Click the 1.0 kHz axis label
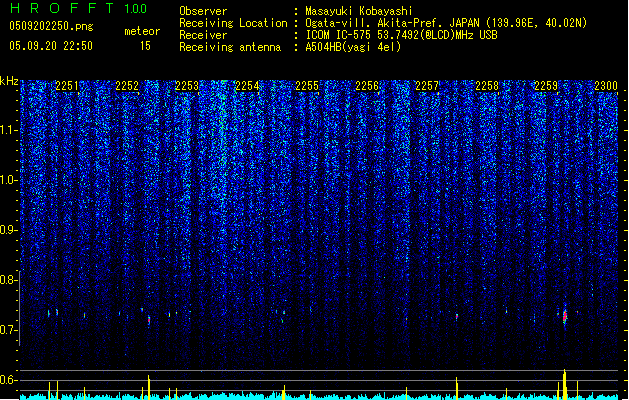 (x=8, y=180)
